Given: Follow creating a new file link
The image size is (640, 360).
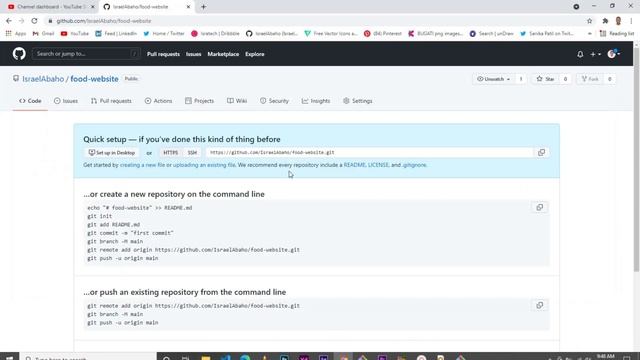Looking at the screenshot, I should coord(142,165).
